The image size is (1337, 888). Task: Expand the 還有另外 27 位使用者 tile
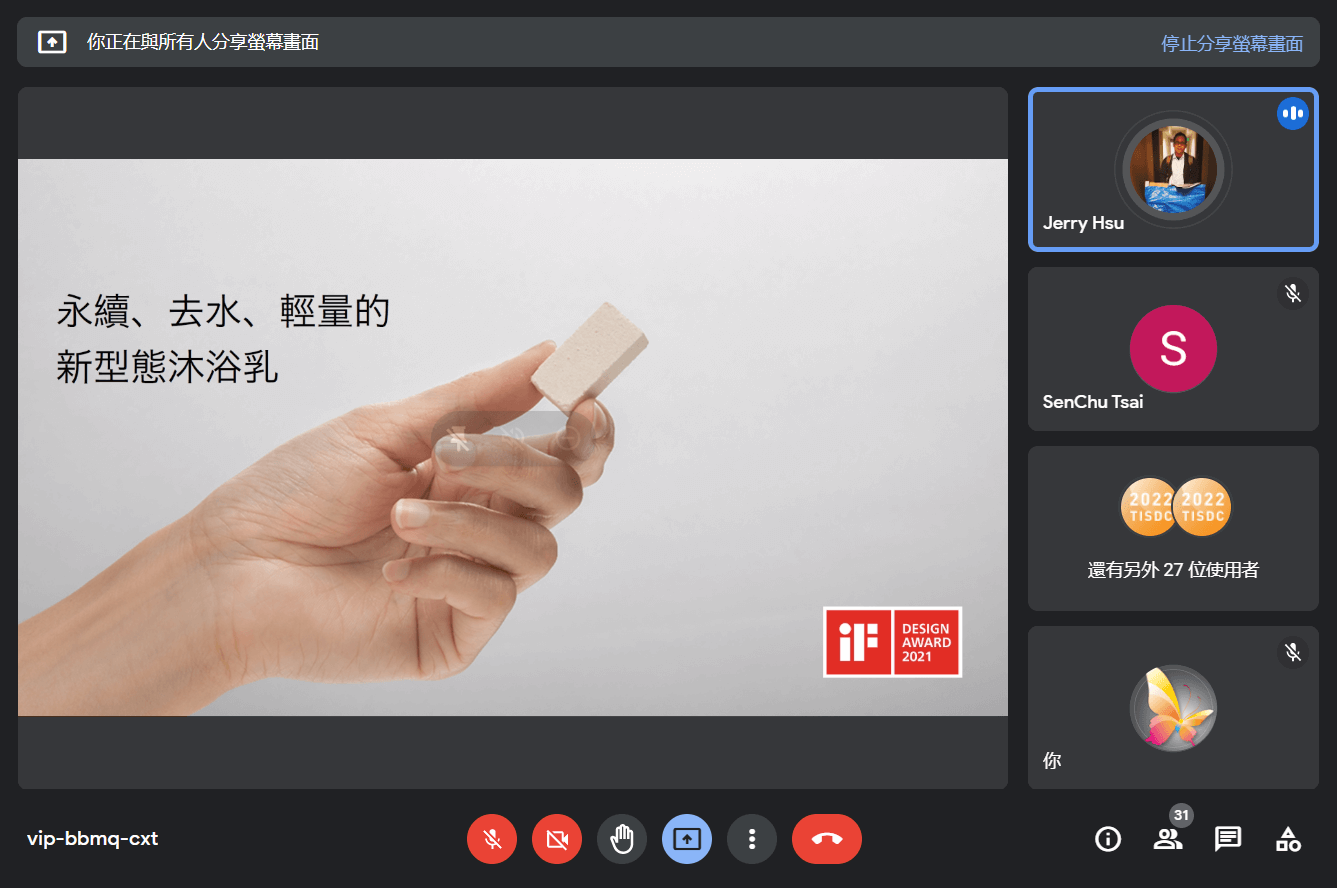click(x=1172, y=528)
